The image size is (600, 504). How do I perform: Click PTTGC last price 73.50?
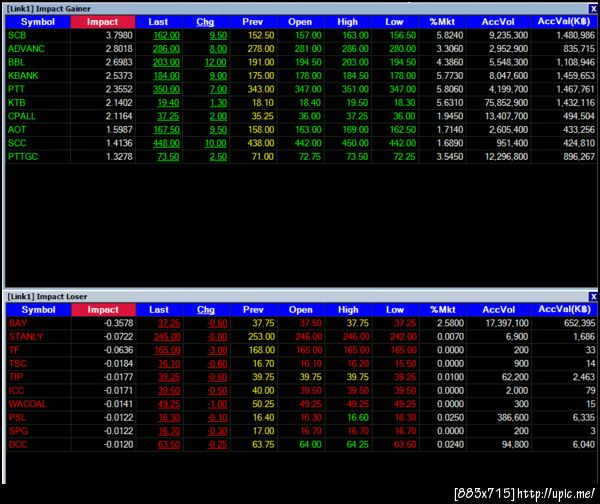tap(168, 157)
